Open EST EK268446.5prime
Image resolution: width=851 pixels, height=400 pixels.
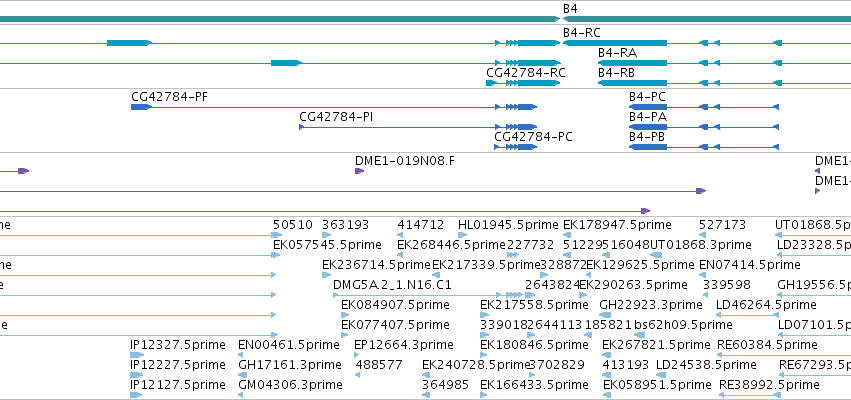[x=452, y=245]
